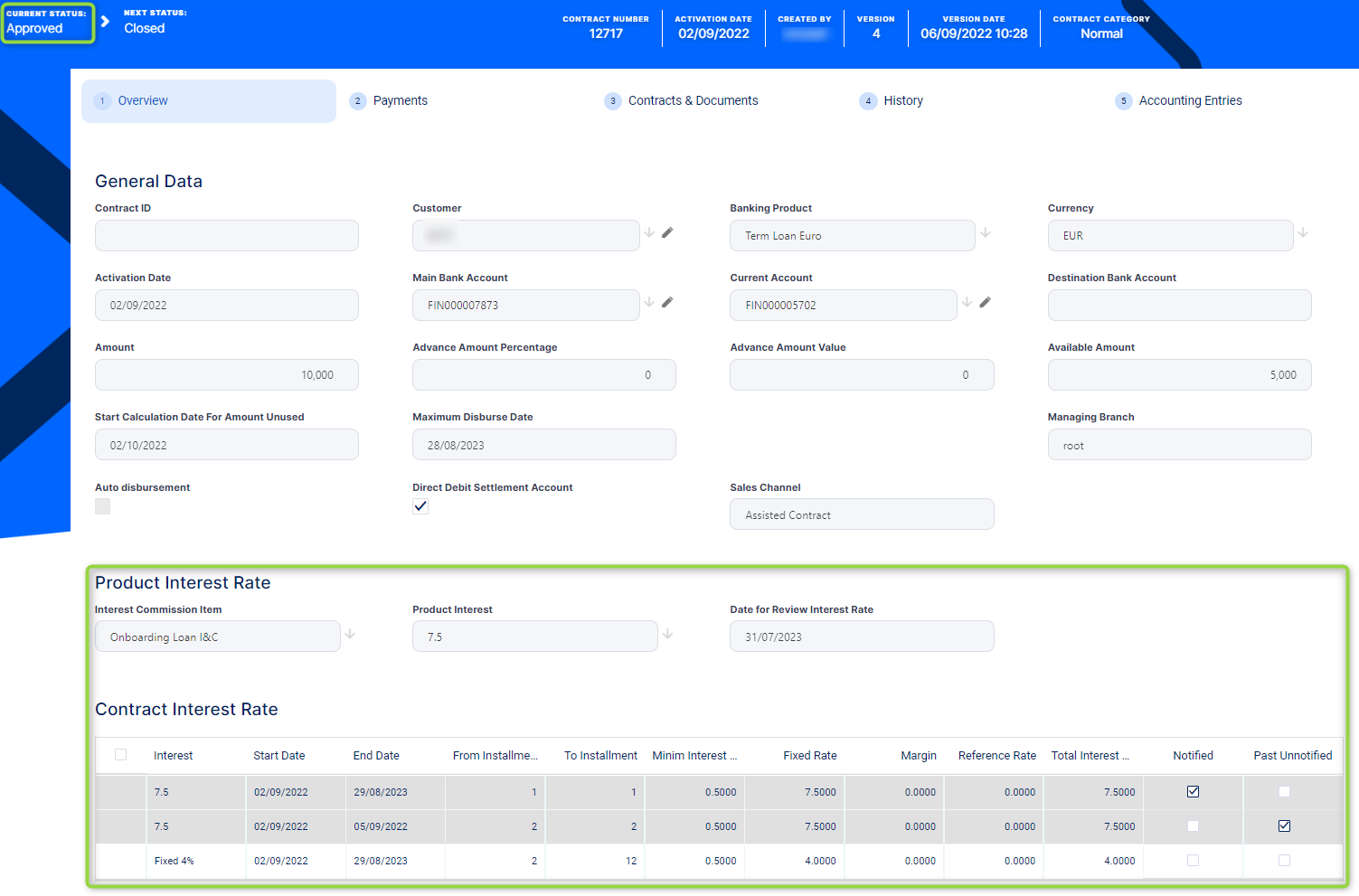Toggle the Direct Debit Settlement Account checkbox
1359x896 pixels.
coord(420,506)
